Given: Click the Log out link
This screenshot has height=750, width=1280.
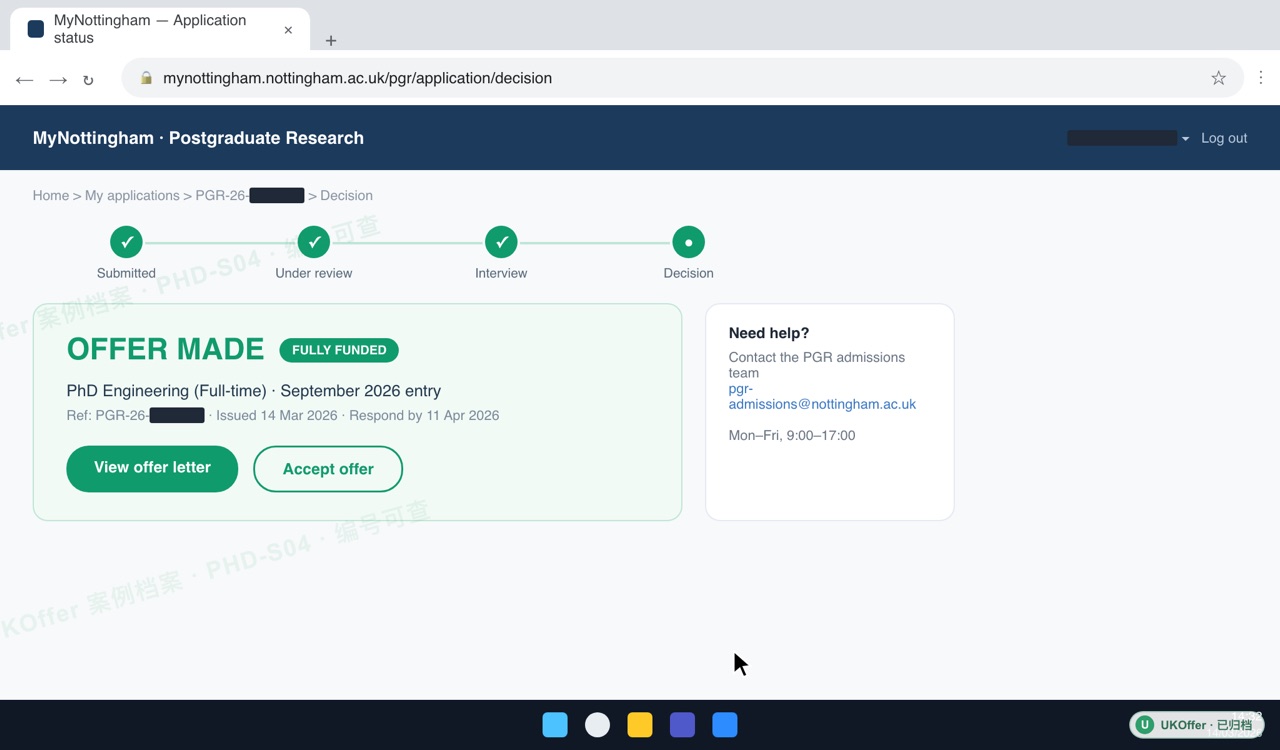Looking at the screenshot, I should (1224, 138).
